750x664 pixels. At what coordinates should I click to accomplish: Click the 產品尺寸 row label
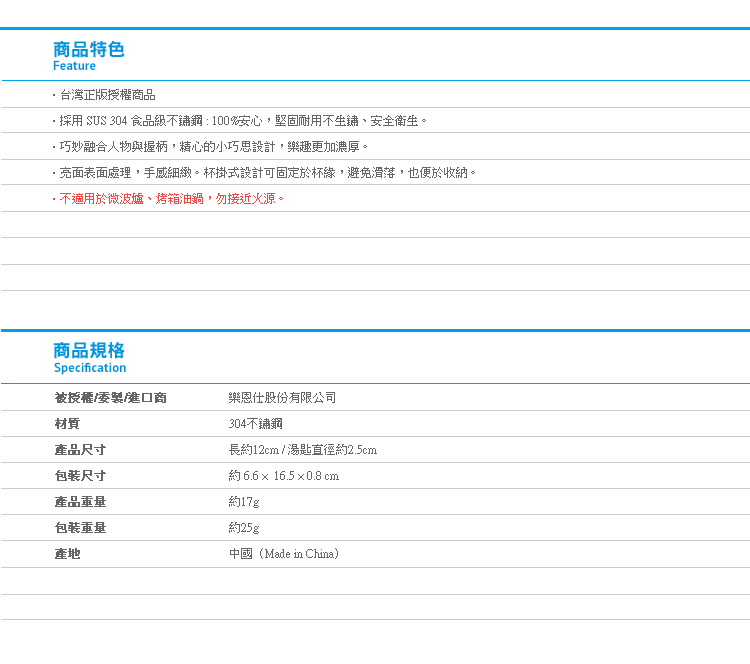pyautogui.click(x=80, y=450)
